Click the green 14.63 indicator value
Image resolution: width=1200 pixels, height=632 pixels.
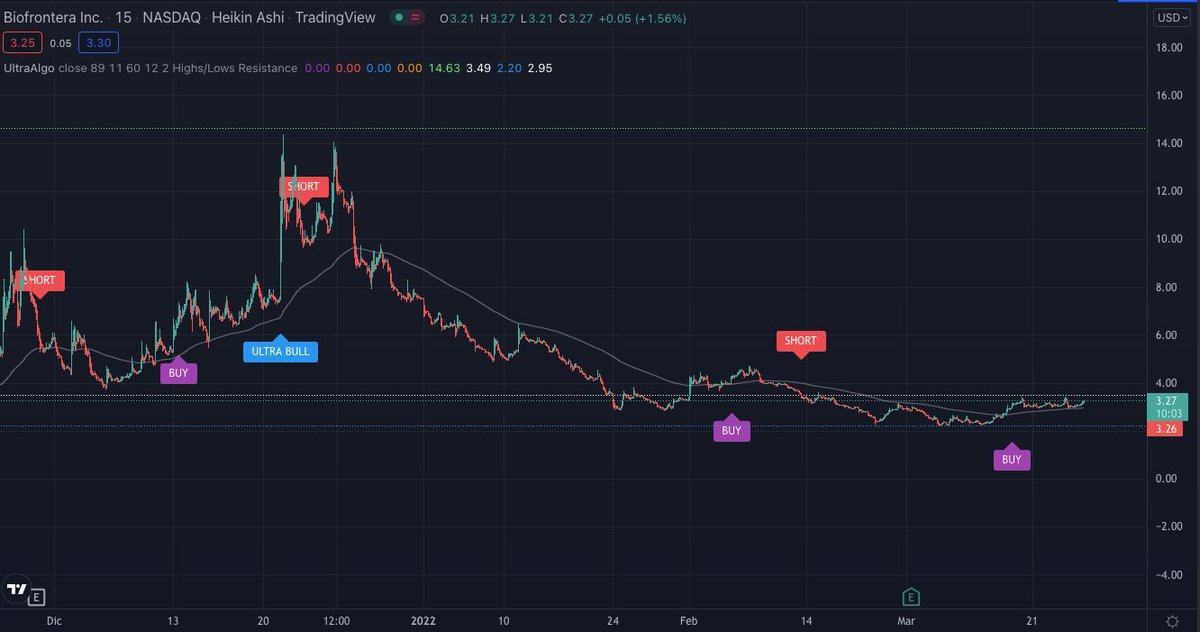(445, 68)
